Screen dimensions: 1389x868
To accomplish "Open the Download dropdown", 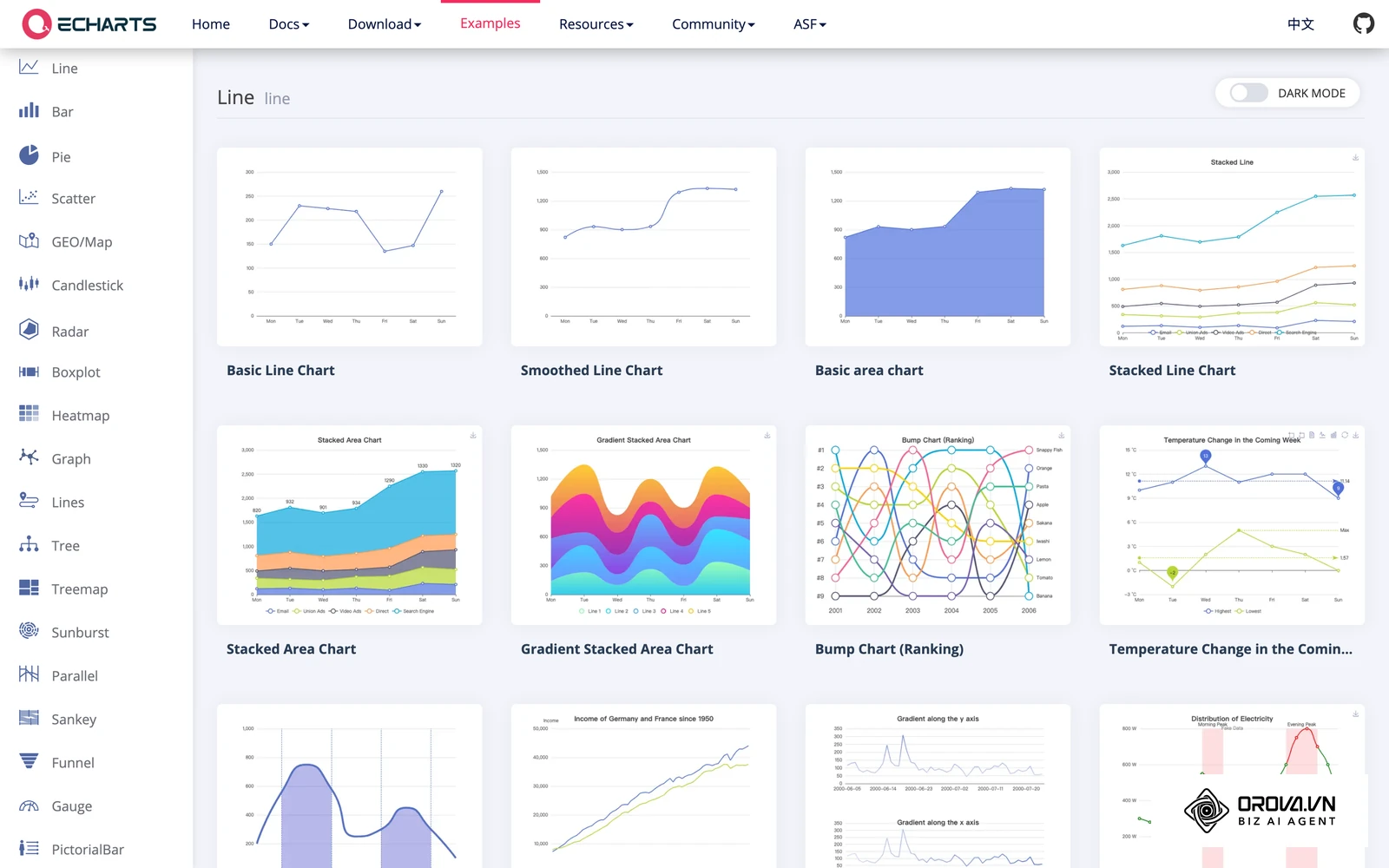I will pyautogui.click(x=385, y=24).
